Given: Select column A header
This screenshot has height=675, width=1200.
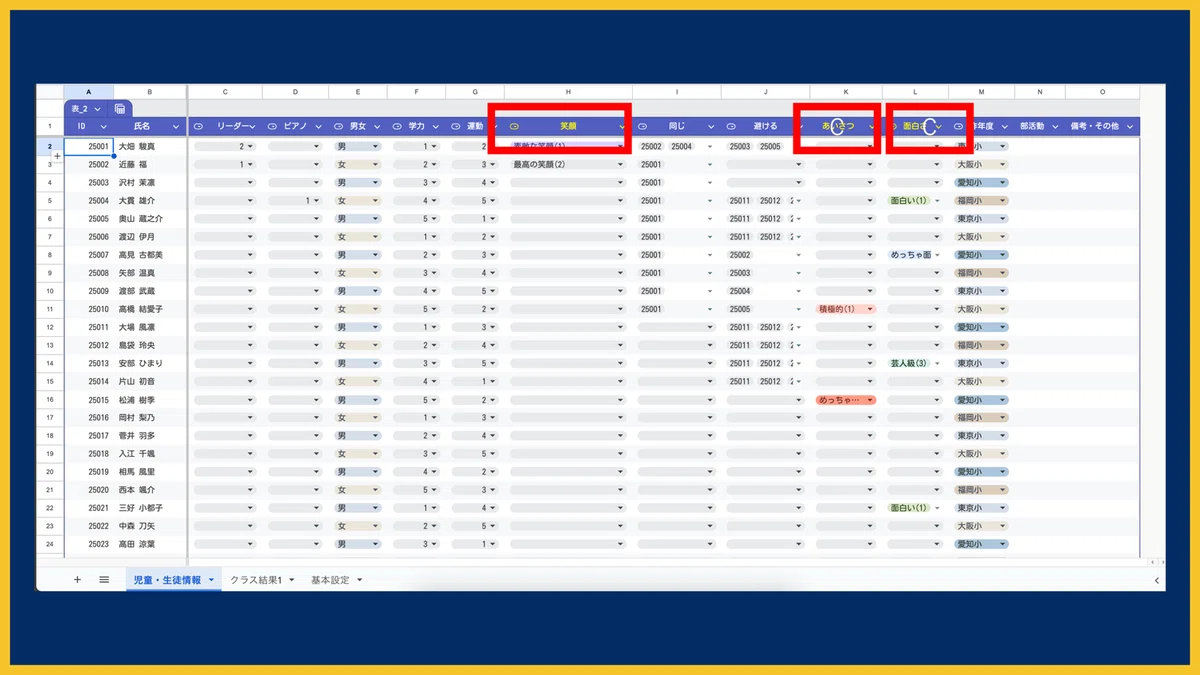Looking at the screenshot, I should [x=89, y=92].
